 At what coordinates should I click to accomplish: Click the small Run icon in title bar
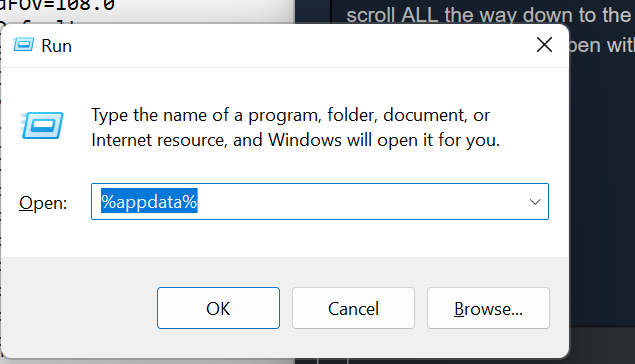[x=23, y=45]
